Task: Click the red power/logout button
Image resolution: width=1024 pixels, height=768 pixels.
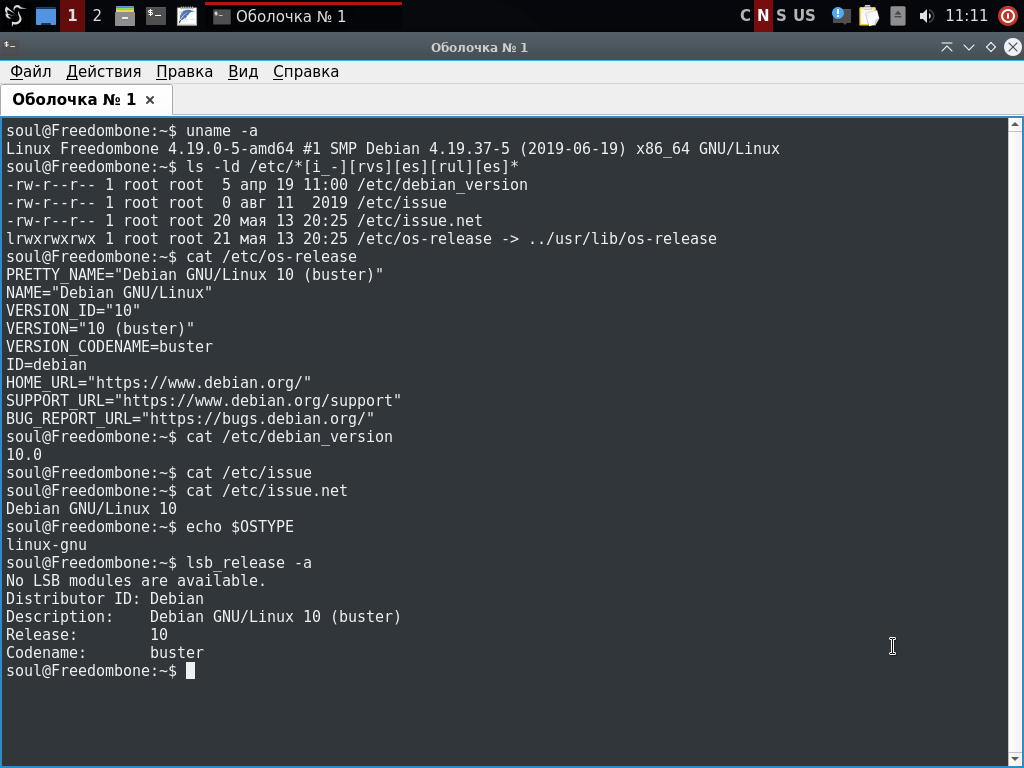Action: pyautogui.click(x=1008, y=16)
